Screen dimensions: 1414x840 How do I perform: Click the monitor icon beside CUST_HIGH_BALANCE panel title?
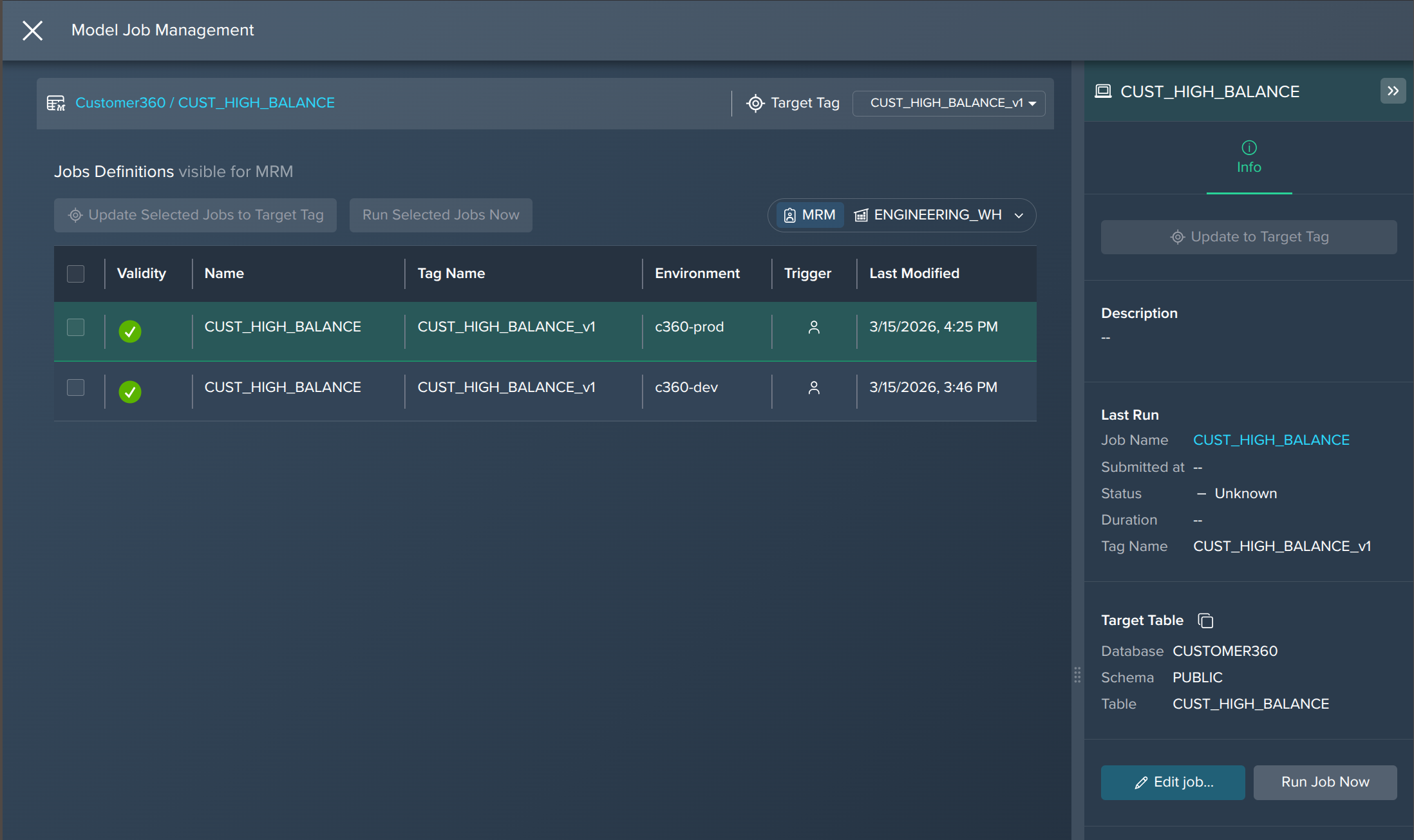tap(1103, 91)
